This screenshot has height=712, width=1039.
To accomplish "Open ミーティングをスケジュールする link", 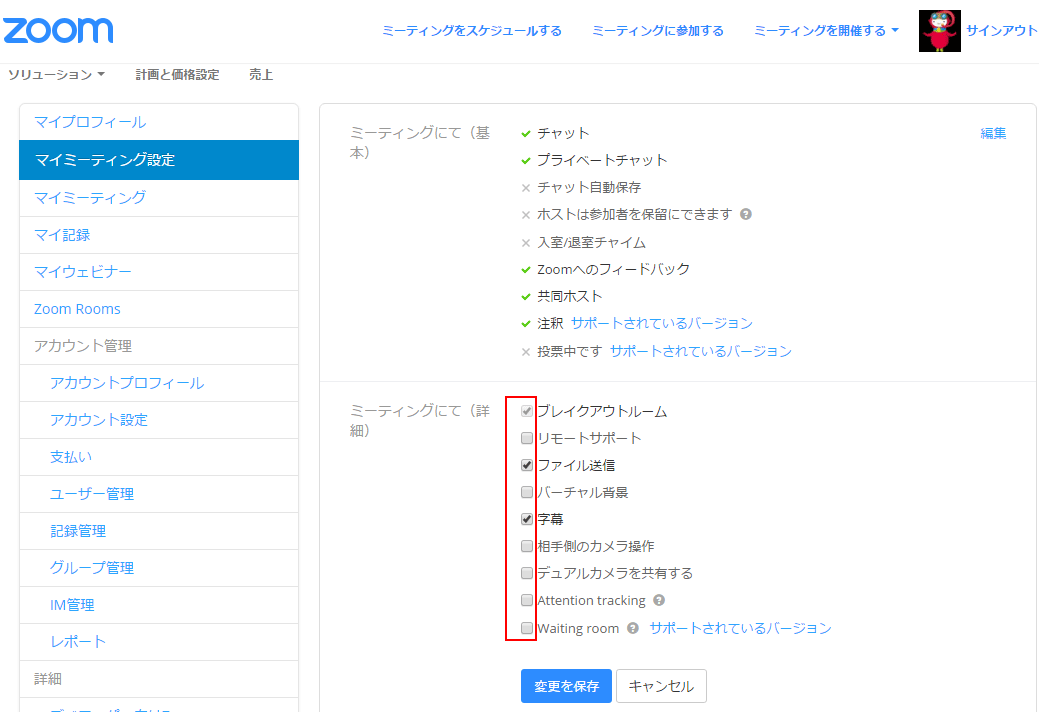I will click(471, 31).
